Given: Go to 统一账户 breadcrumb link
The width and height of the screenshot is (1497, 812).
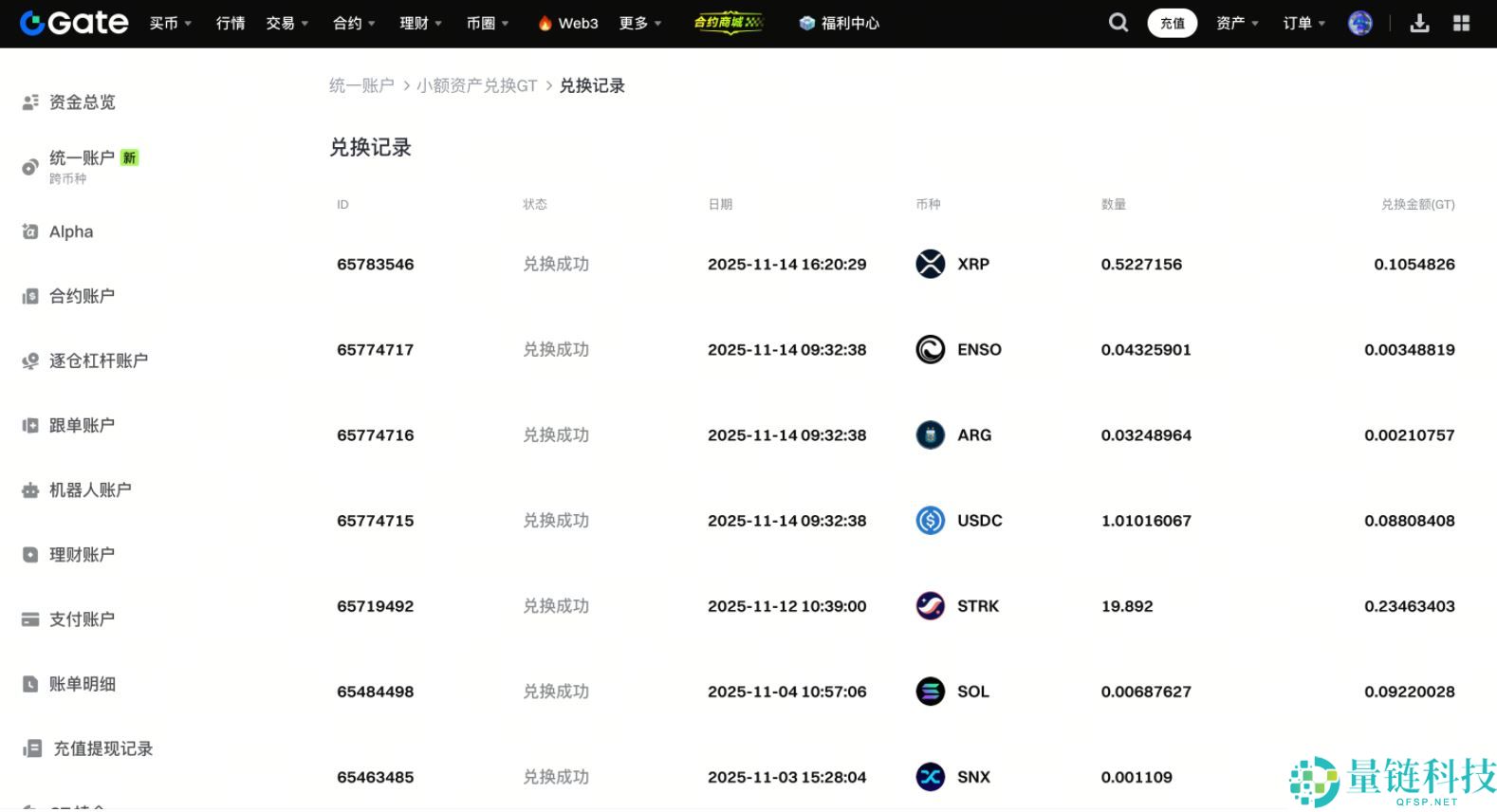Looking at the screenshot, I should point(361,85).
